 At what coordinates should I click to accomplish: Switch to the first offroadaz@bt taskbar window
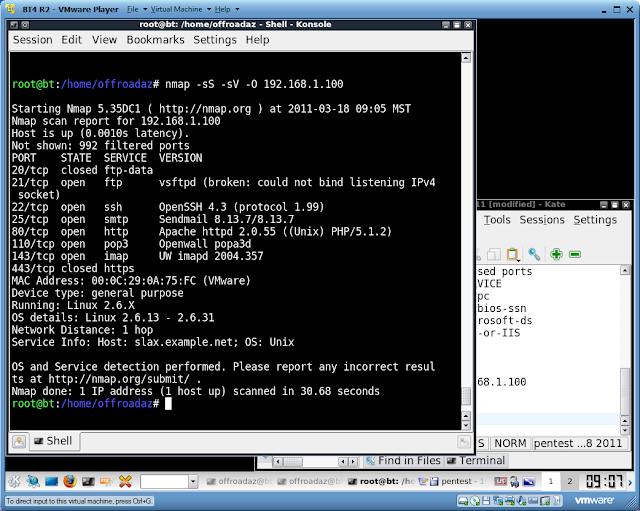pyautogui.click(x=239, y=482)
